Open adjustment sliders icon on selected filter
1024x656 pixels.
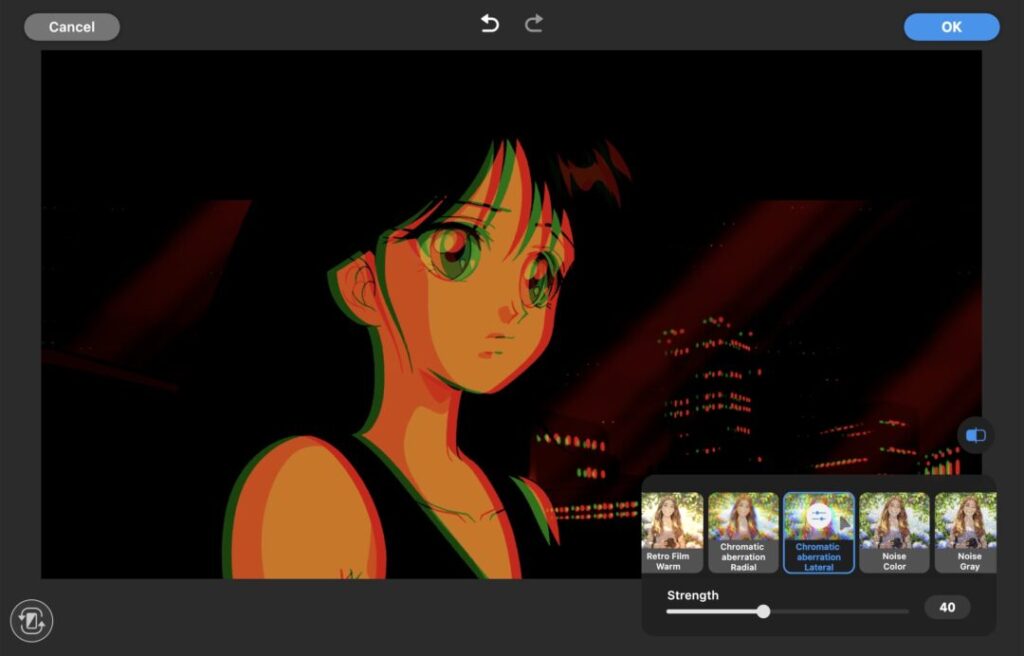818,516
